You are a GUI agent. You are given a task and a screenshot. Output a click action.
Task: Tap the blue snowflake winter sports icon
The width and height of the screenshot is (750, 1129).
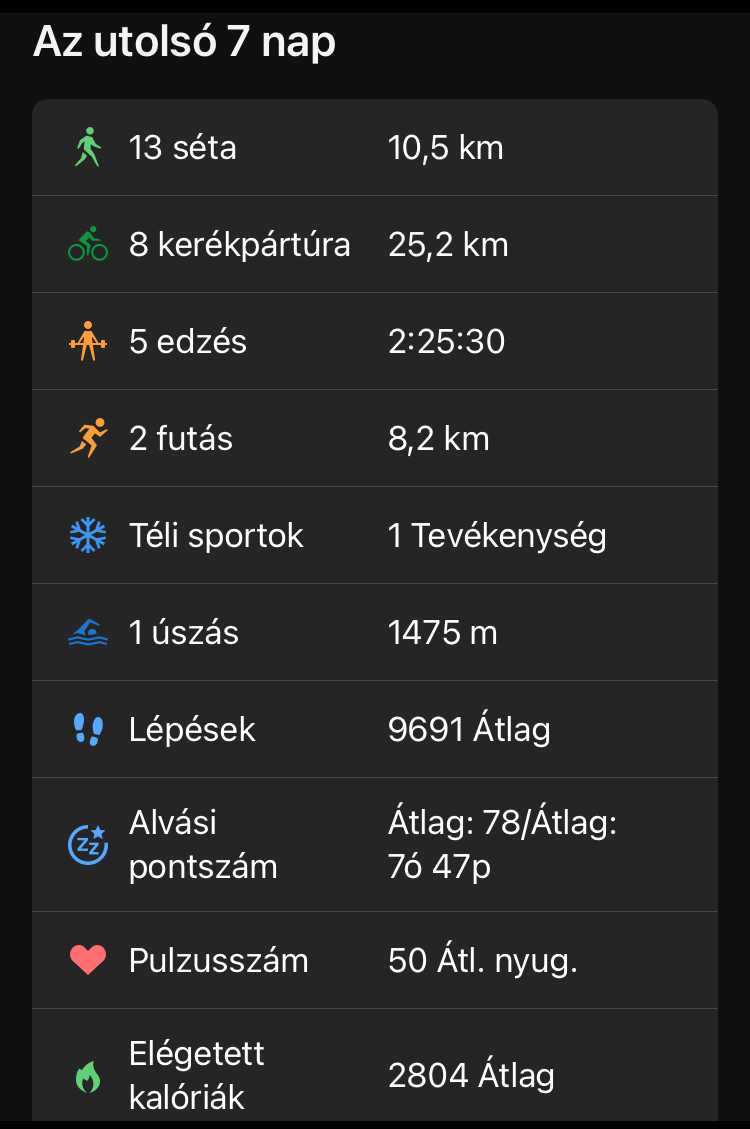pos(88,536)
